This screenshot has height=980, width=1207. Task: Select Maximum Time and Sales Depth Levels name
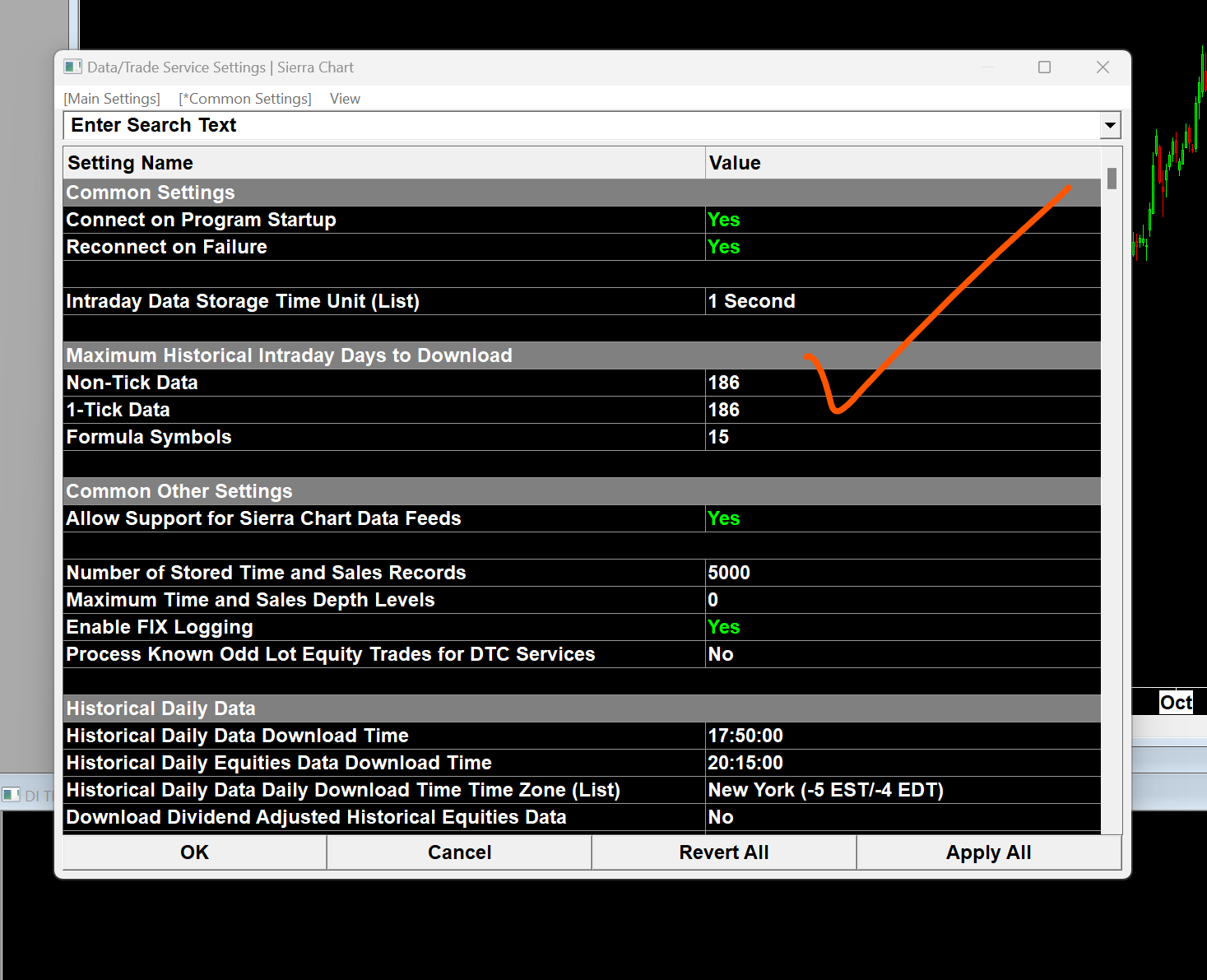[x=384, y=600]
